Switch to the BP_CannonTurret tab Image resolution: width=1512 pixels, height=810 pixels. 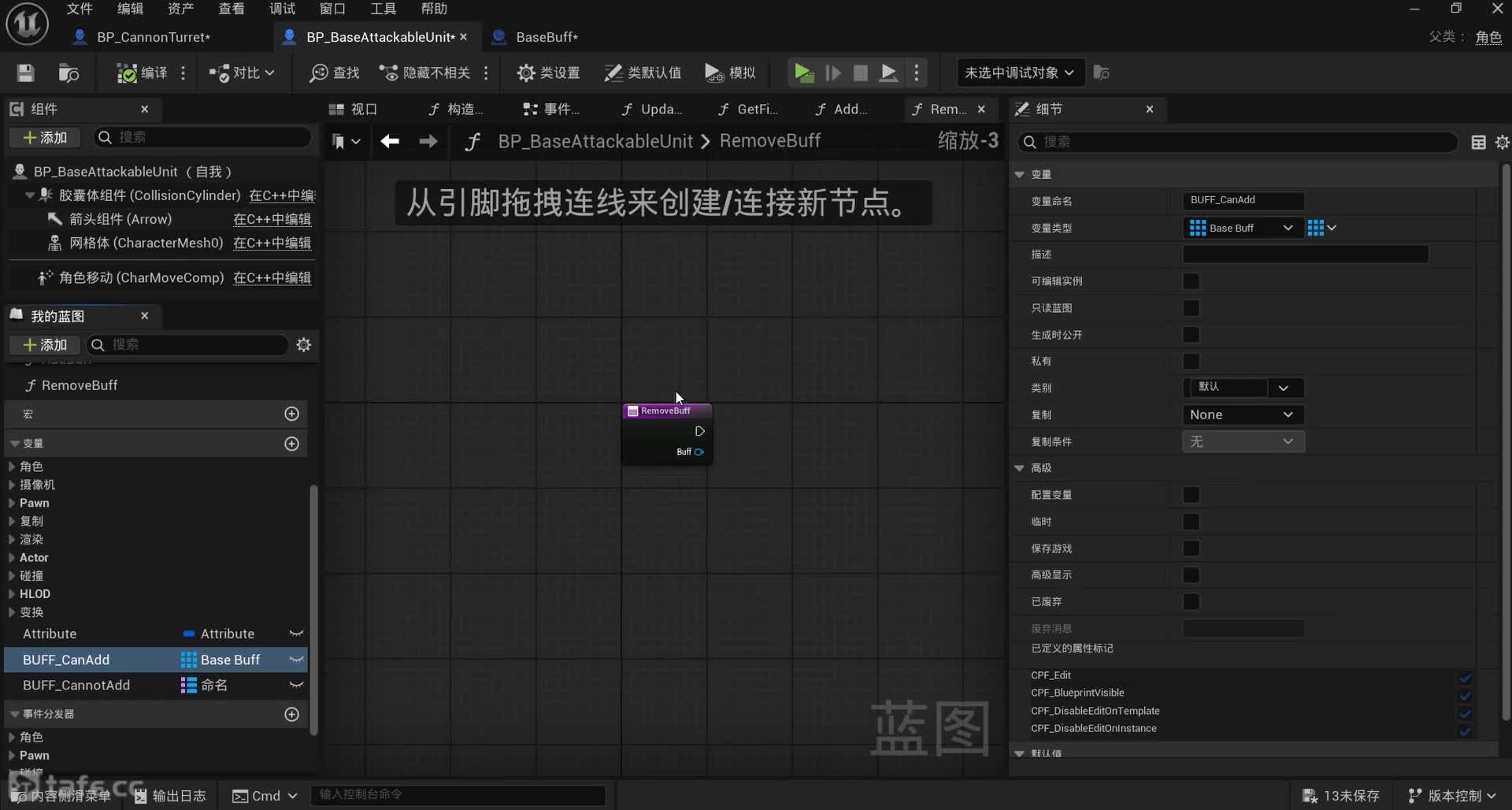pyautogui.click(x=153, y=37)
